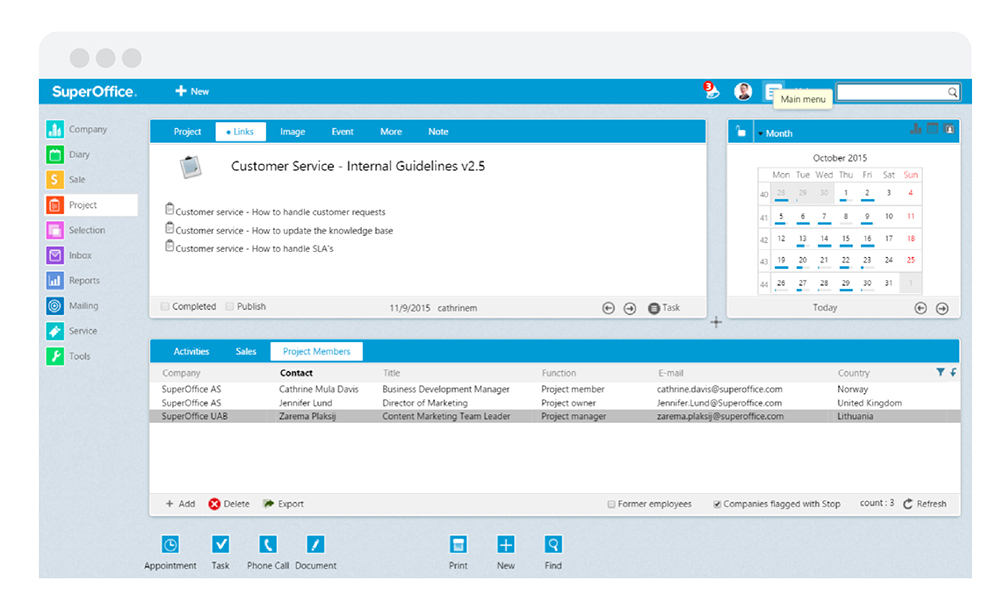Expand the Month view dropdown
Viewport: 1000px width, 600px height.
point(774,133)
